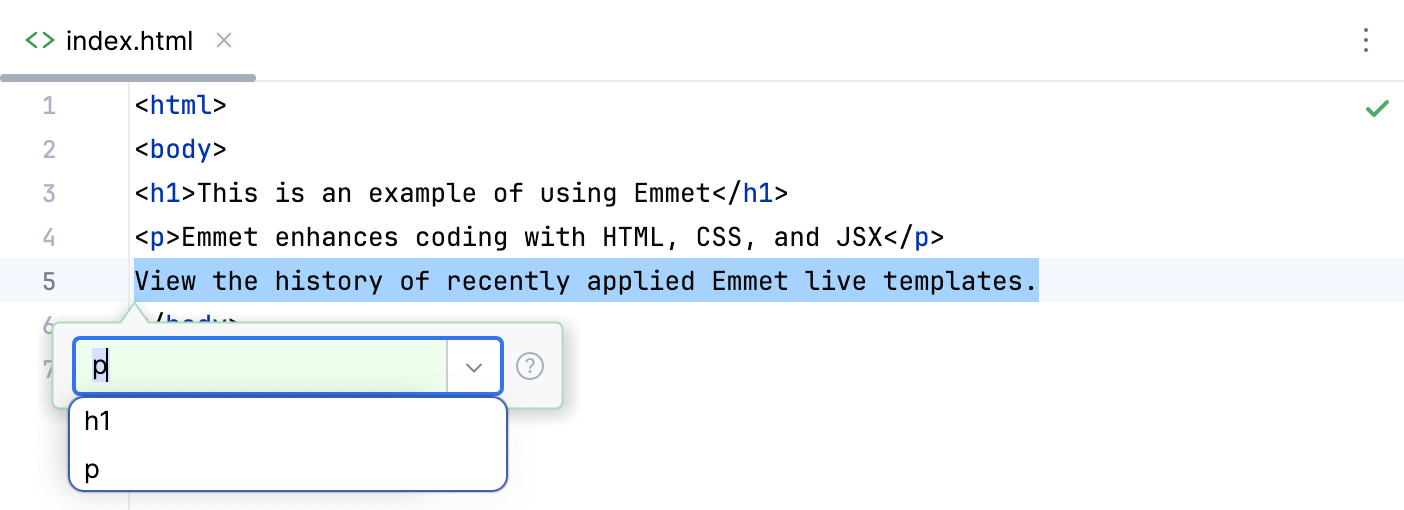Screen dimensions: 1404x510
Task: Click line number 5 in the gutter
Action: tap(49, 281)
